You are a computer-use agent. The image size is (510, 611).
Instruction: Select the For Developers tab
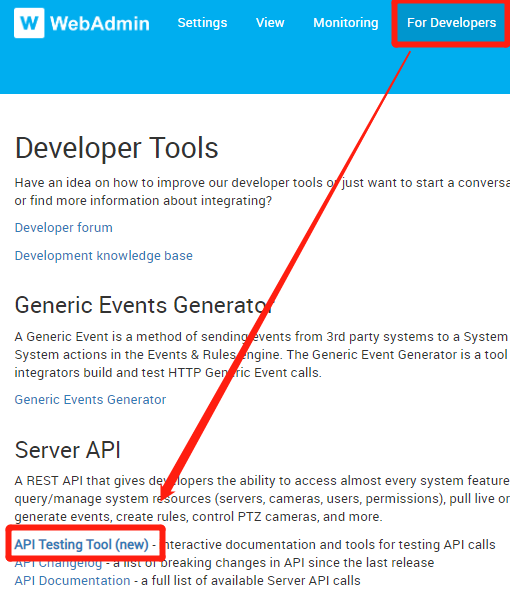(451, 23)
